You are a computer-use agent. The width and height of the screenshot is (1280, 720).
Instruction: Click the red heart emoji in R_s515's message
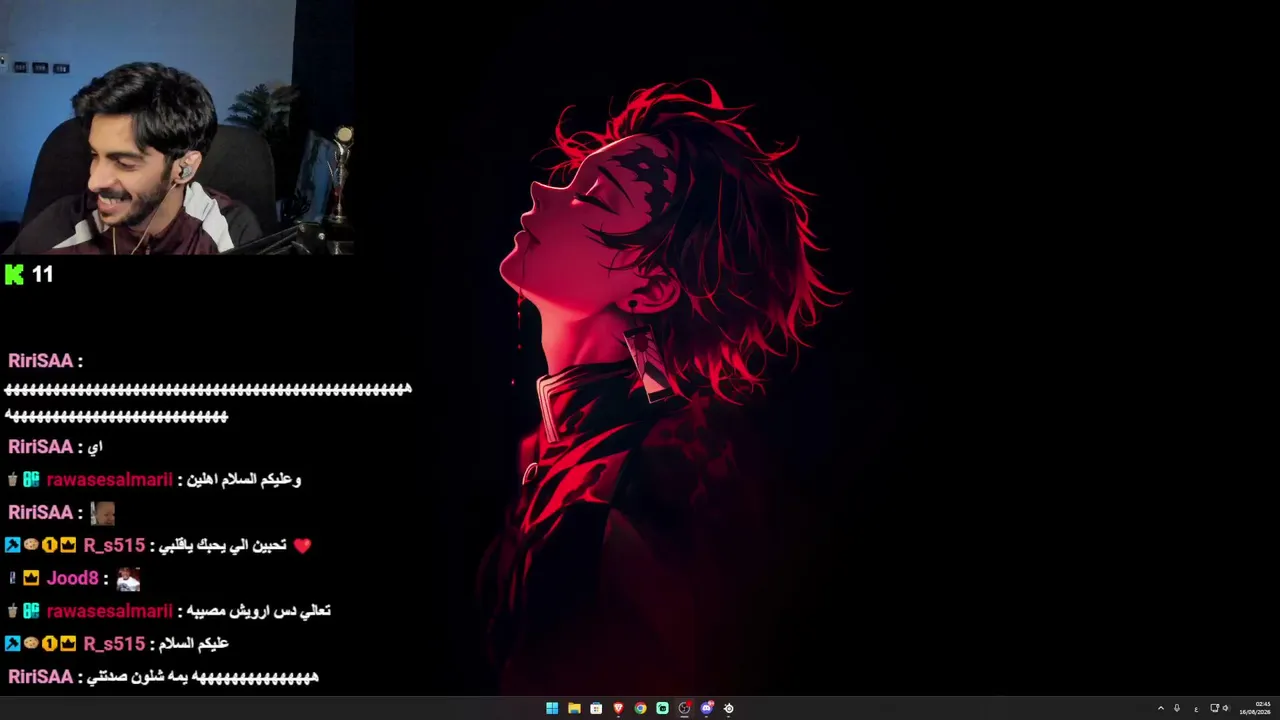(x=303, y=546)
